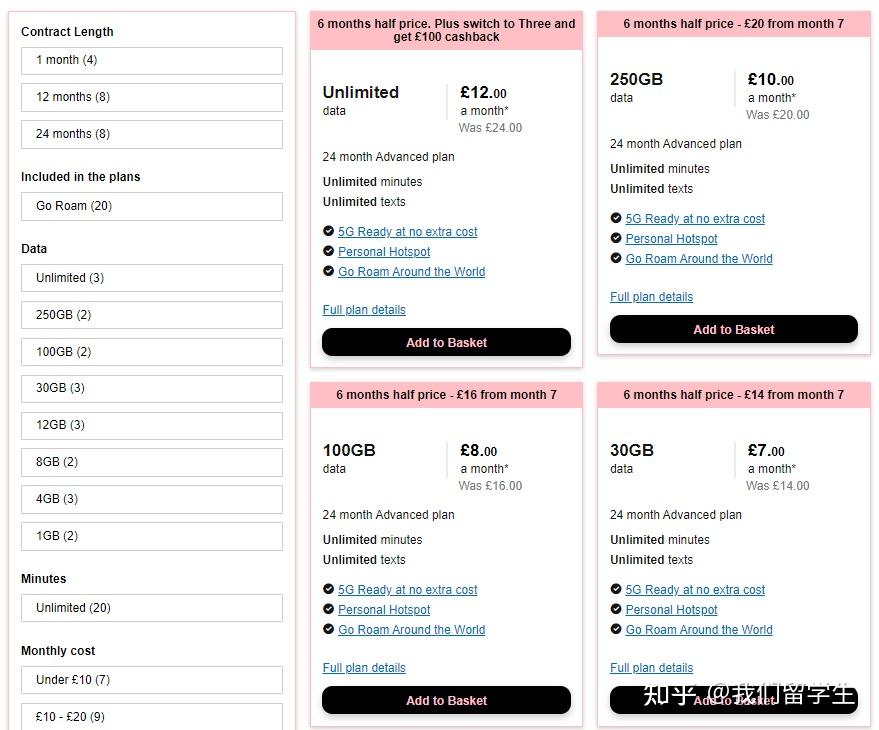
Task: Open Go Roam Around the World on 250GB plan
Action: (699, 259)
